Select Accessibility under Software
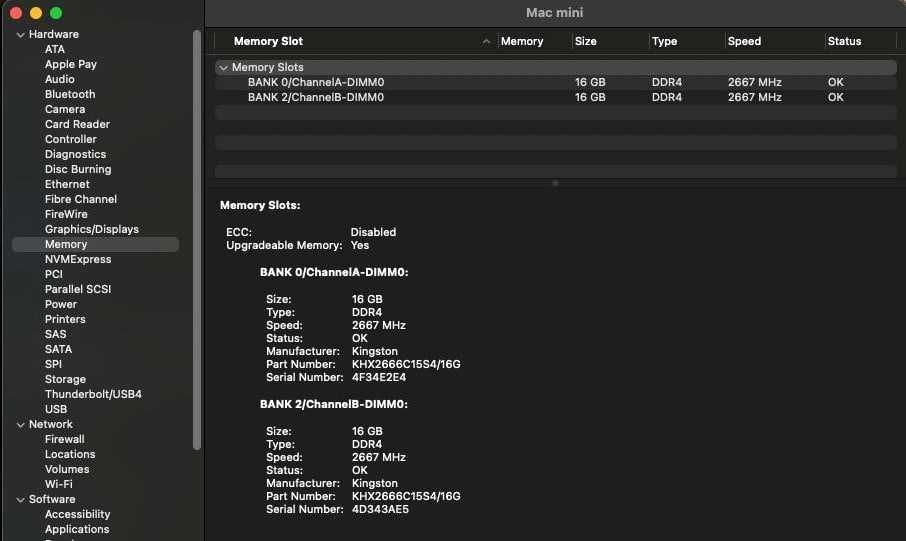Image resolution: width=906 pixels, height=541 pixels. (77, 515)
